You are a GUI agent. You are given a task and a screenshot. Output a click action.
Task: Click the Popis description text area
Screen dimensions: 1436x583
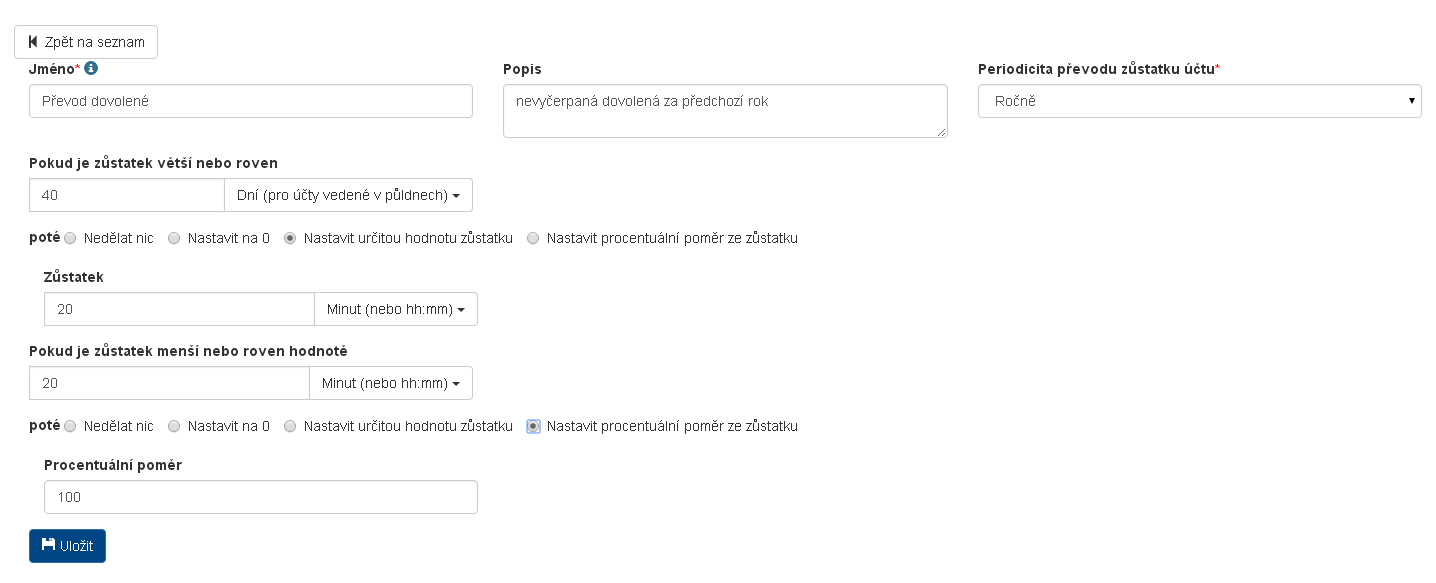click(x=724, y=110)
